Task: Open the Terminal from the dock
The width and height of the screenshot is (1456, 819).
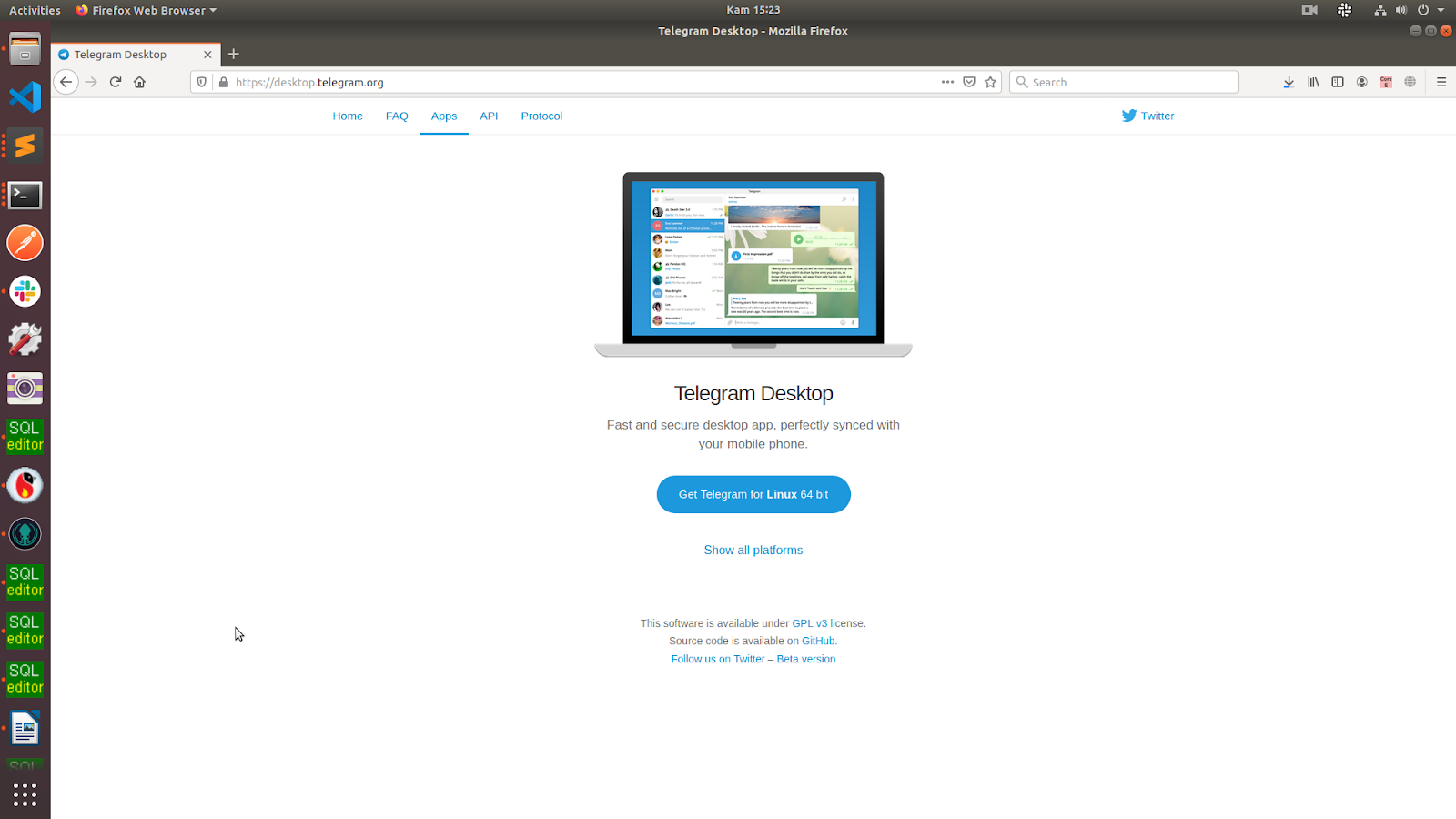Action: tap(25, 195)
